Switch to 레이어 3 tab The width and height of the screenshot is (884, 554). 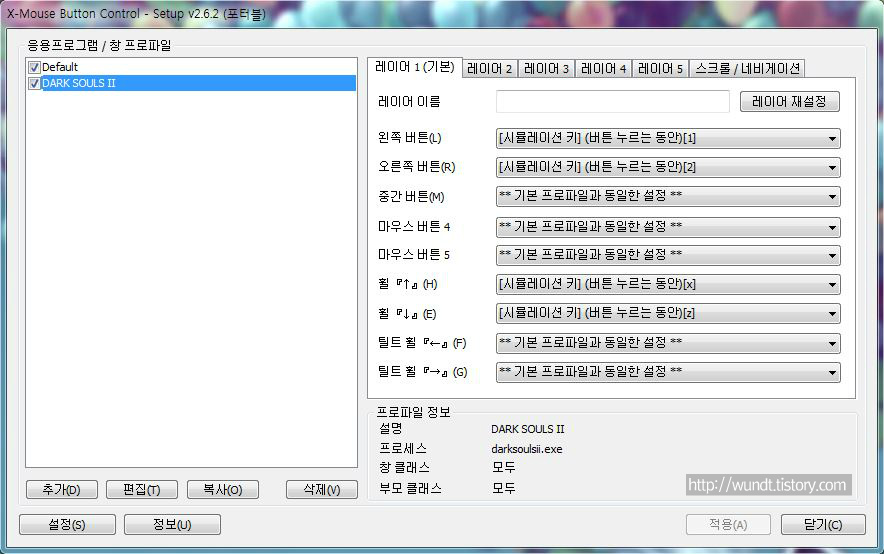546,69
